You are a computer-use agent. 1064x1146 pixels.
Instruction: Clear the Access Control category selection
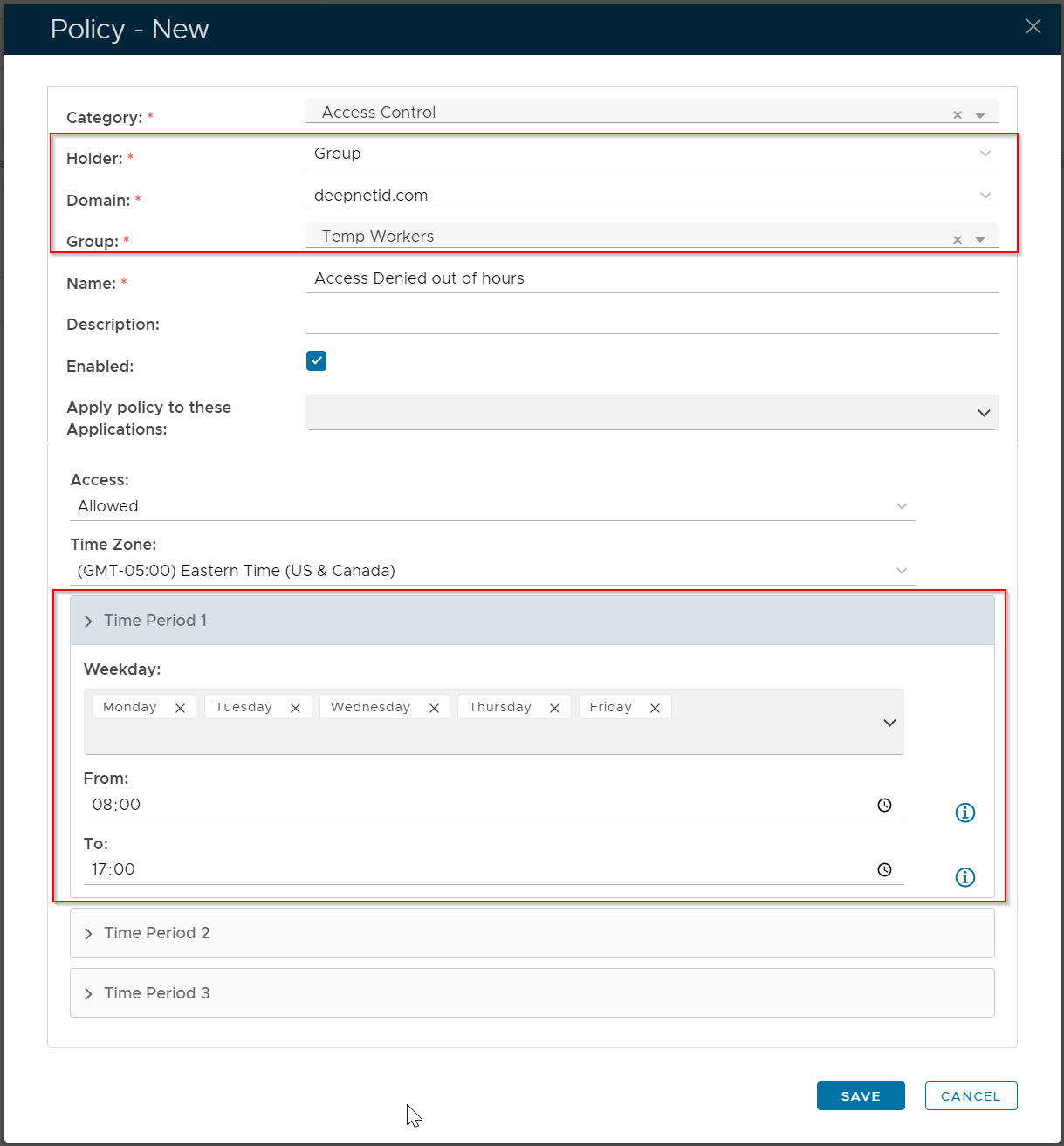coord(958,115)
